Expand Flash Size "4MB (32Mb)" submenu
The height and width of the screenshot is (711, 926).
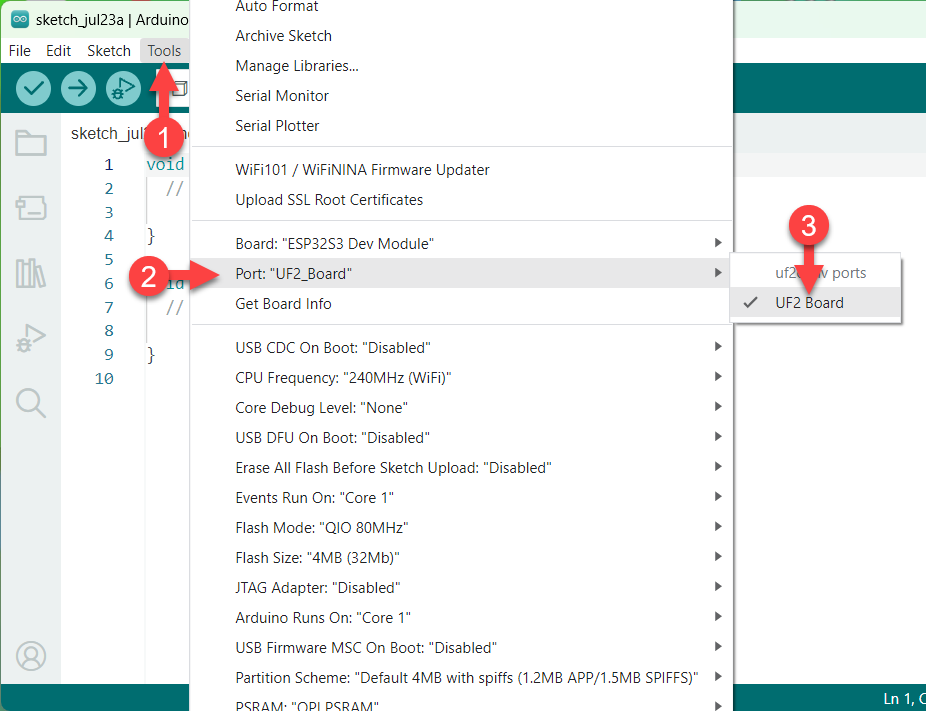462,558
